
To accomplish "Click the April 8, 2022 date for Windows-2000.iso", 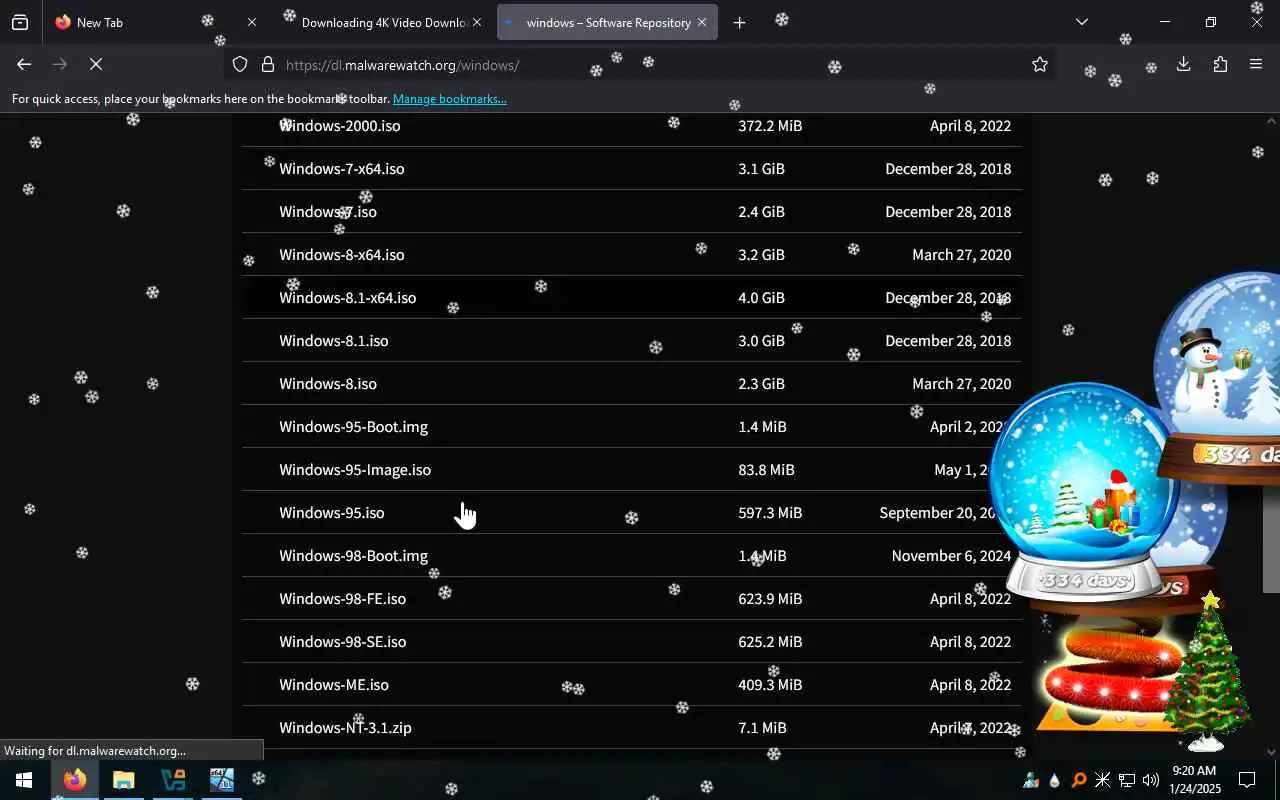I will pos(970,126).
